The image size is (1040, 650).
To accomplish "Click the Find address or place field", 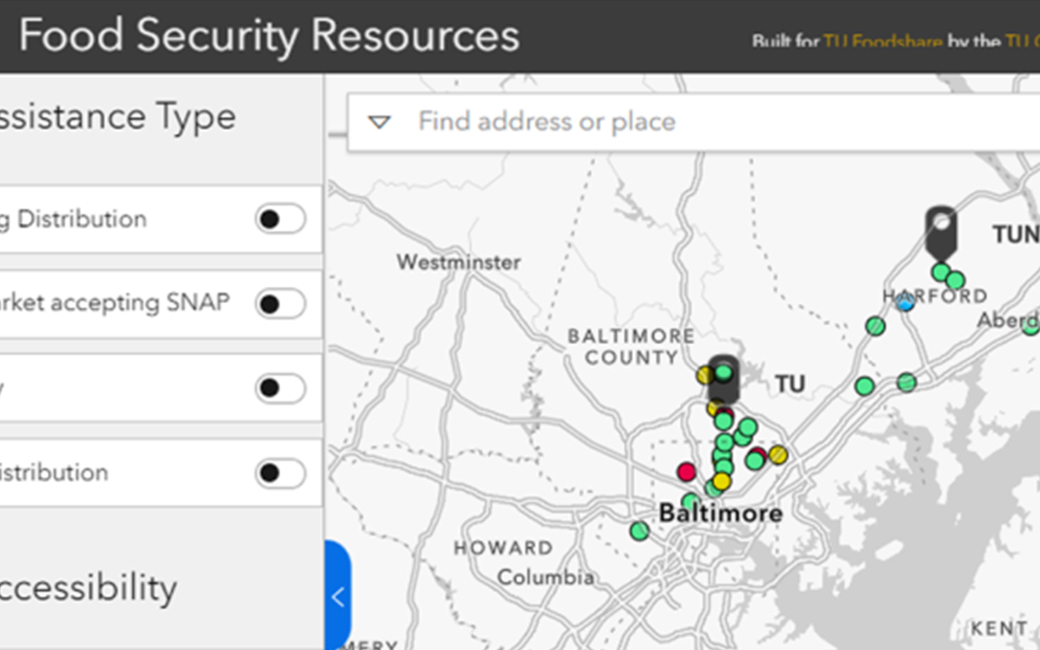I will point(700,122).
